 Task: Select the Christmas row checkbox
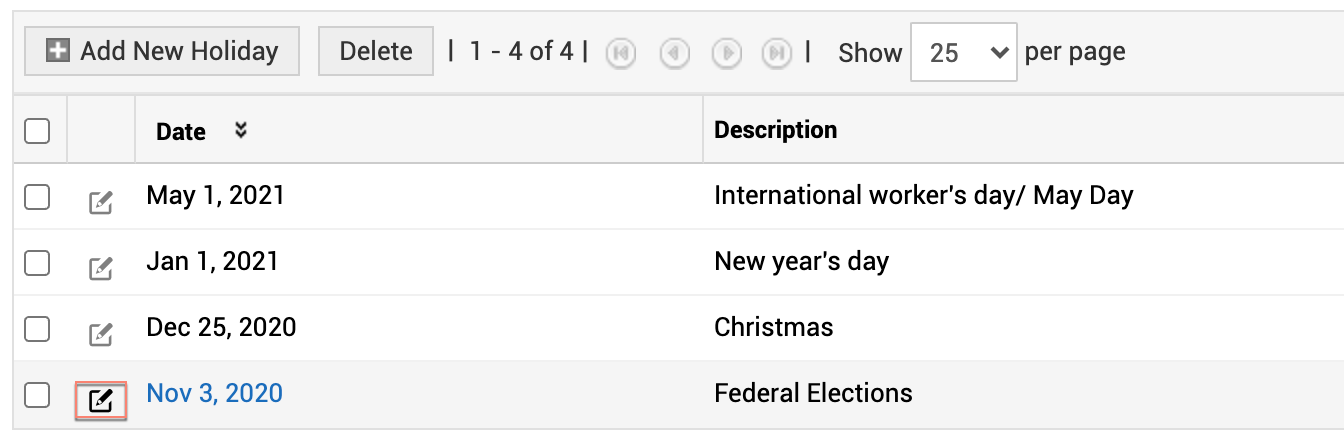pos(37,328)
